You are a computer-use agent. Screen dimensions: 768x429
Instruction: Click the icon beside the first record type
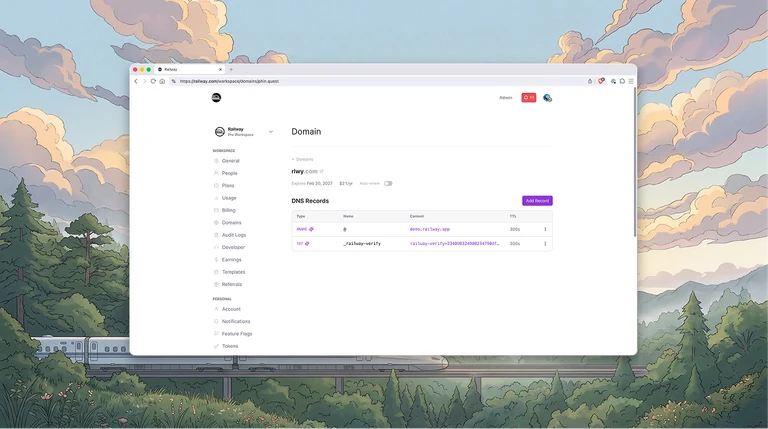coord(312,229)
